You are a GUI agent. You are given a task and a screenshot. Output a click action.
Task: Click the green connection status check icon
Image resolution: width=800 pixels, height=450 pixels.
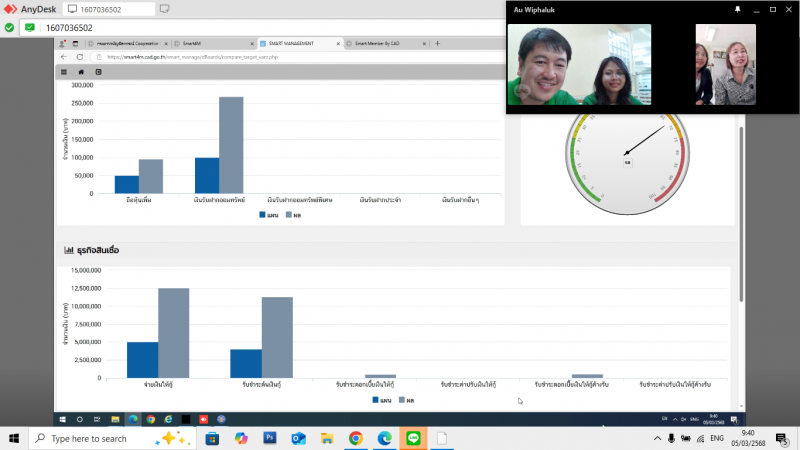coord(9,28)
